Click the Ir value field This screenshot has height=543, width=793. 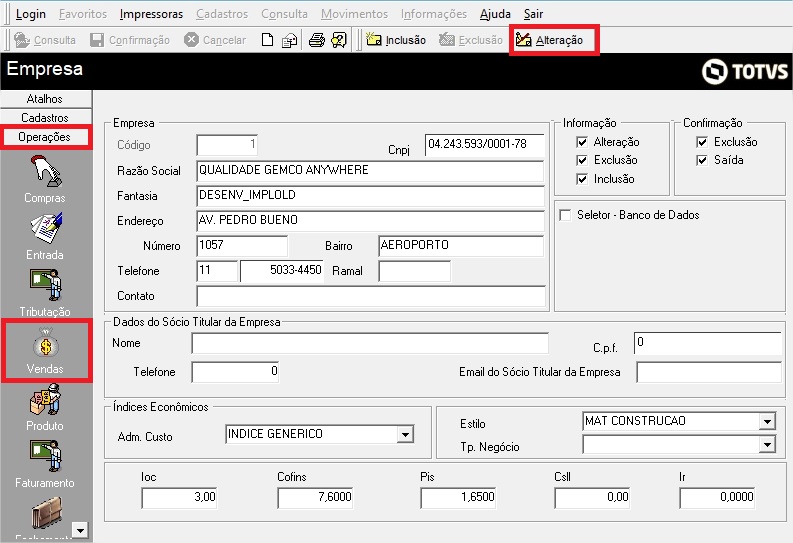717,498
